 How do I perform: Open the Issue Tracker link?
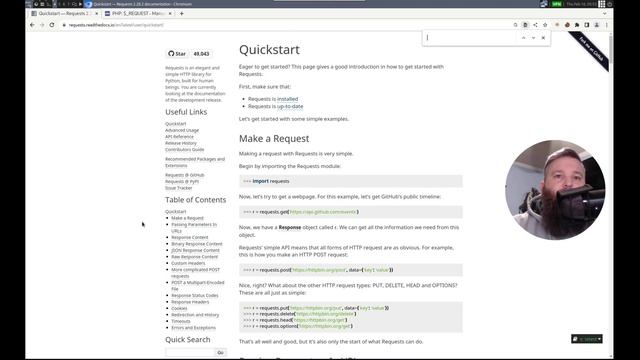179,188
